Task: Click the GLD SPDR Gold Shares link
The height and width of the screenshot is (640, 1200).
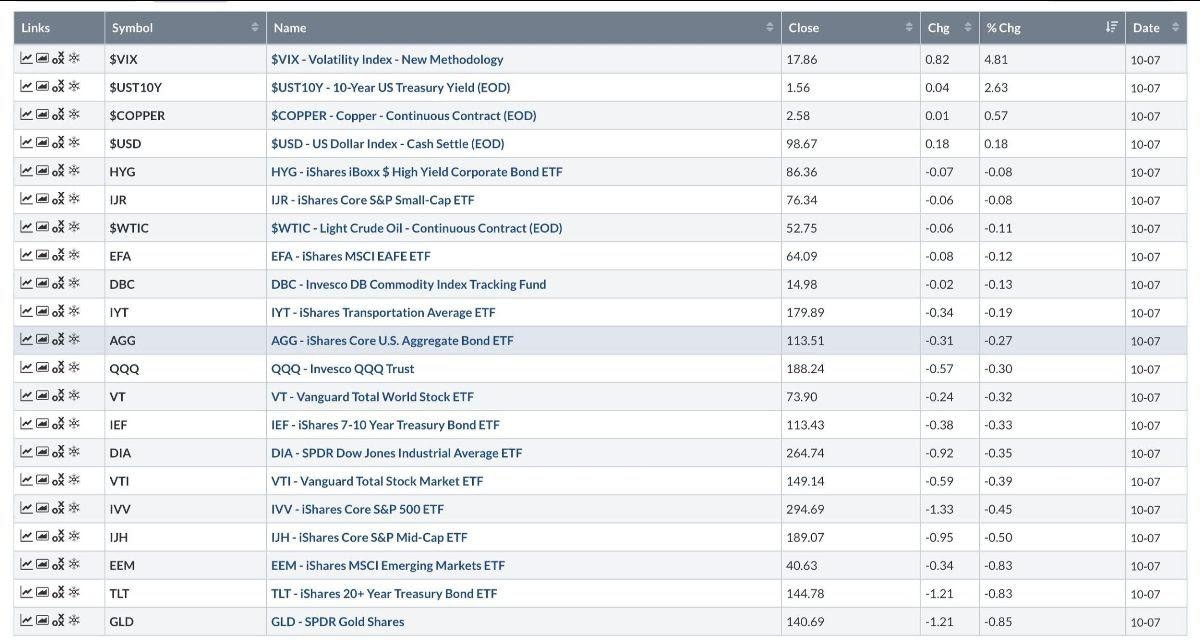Action: point(337,621)
